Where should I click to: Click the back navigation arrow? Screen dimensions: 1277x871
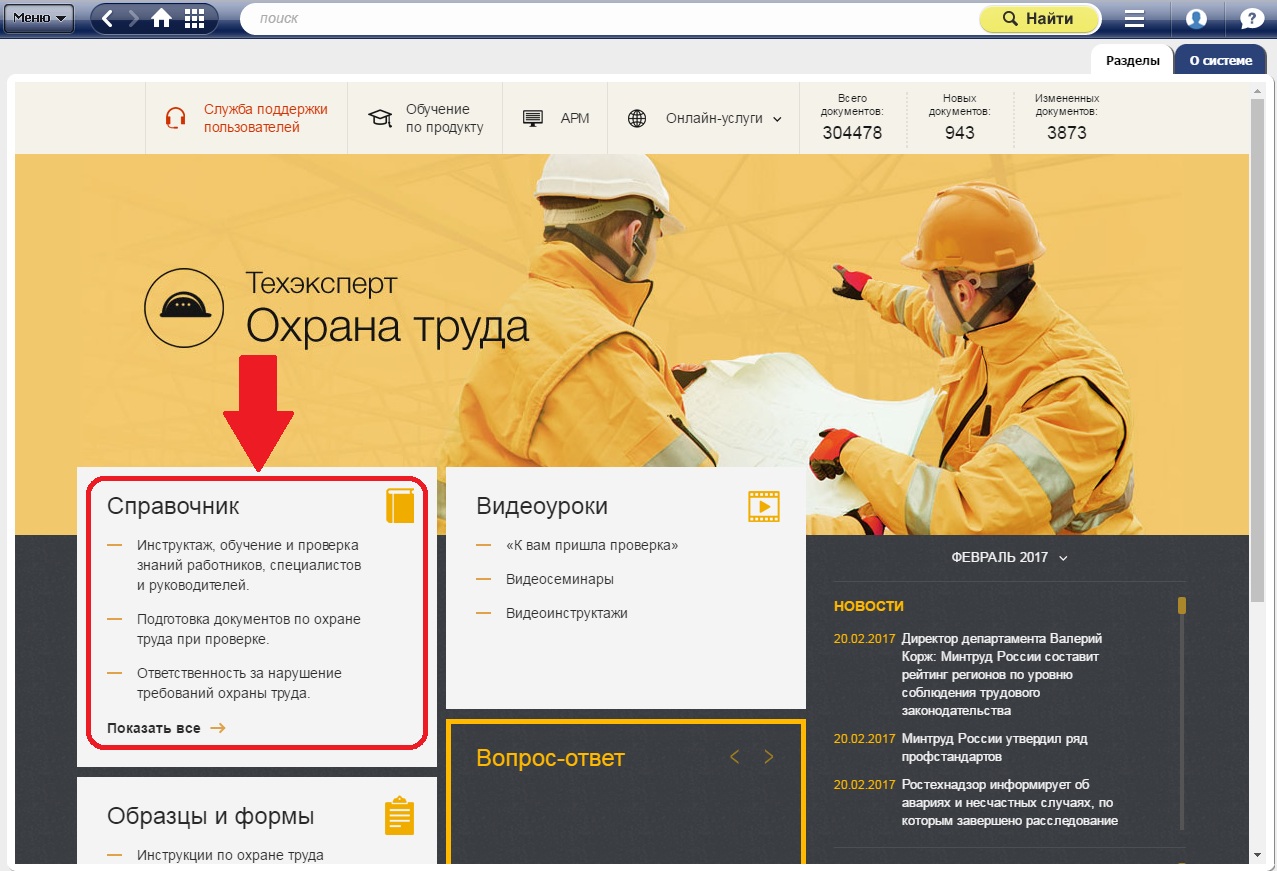pyautogui.click(x=108, y=19)
